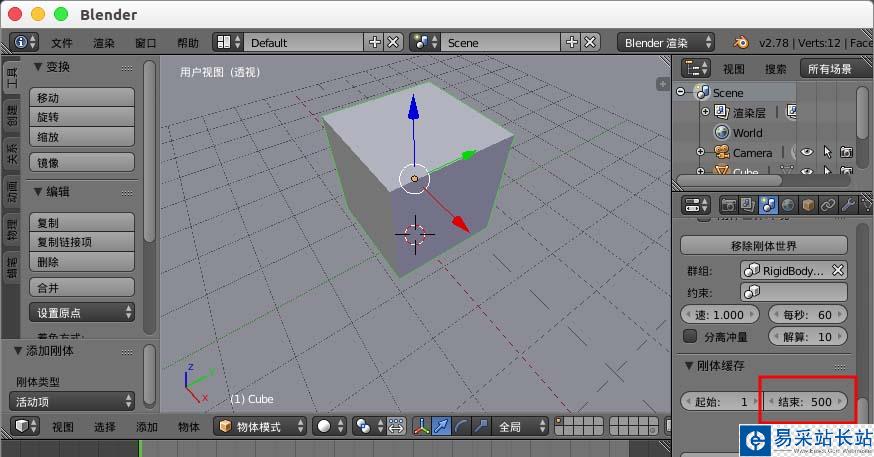
Task: Switch to Modifiers wrench tab
Action: tap(848, 205)
